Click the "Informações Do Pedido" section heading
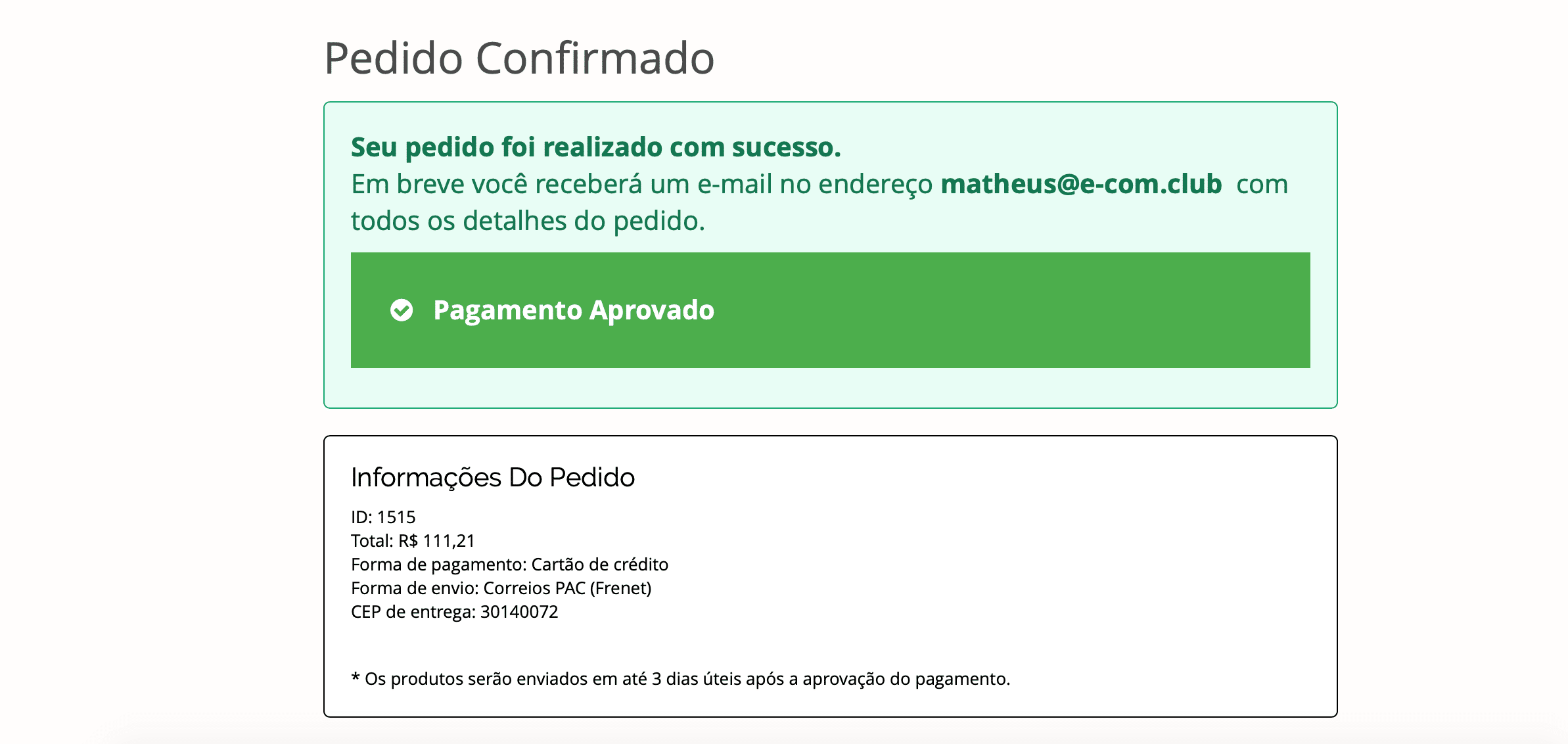The width and height of the screenshot is (1568, 744). pyautogui.click(x=493, y=477)
